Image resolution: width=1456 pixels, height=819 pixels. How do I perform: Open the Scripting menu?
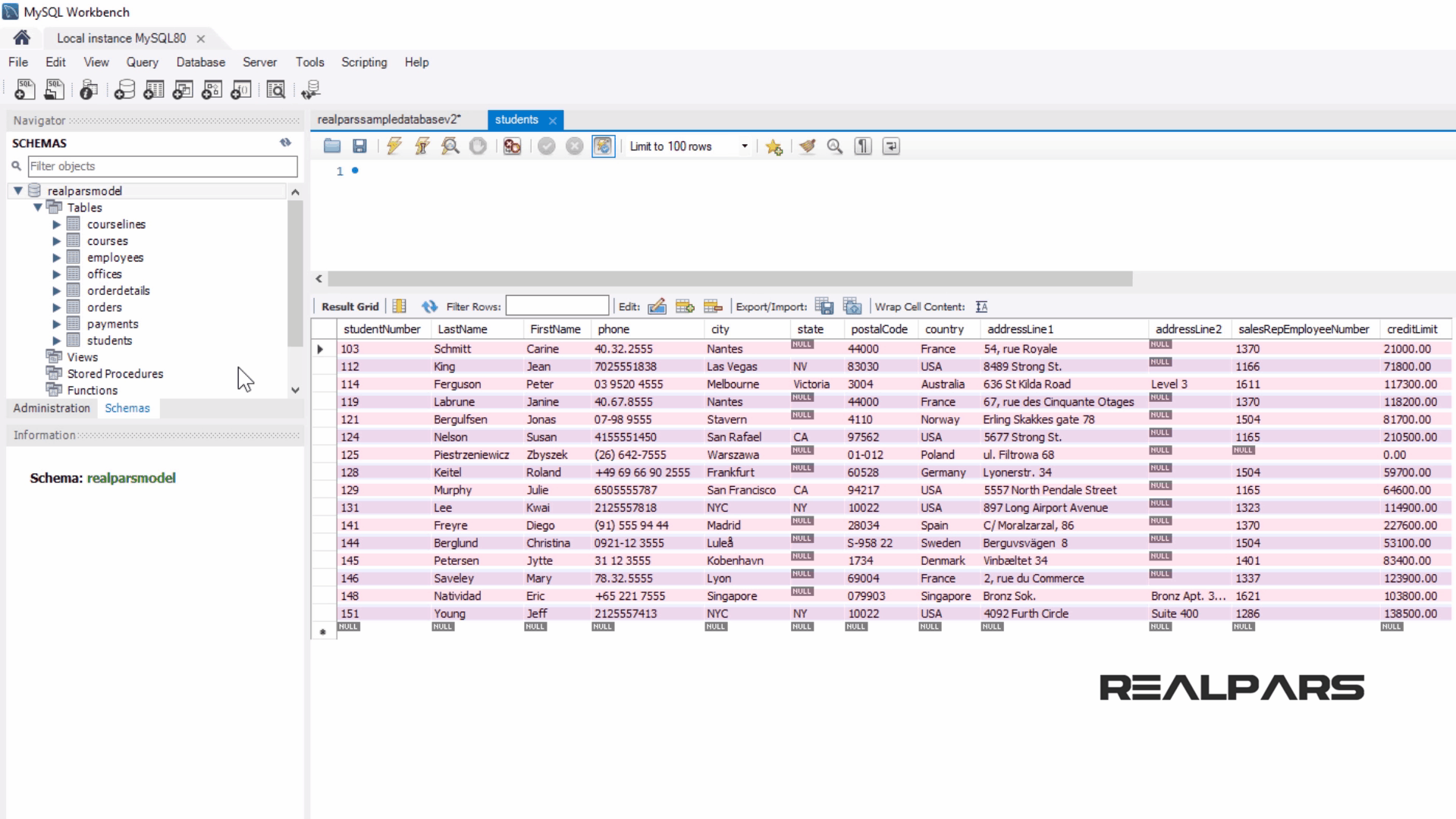pyautogui.click(x=363, y=62)
